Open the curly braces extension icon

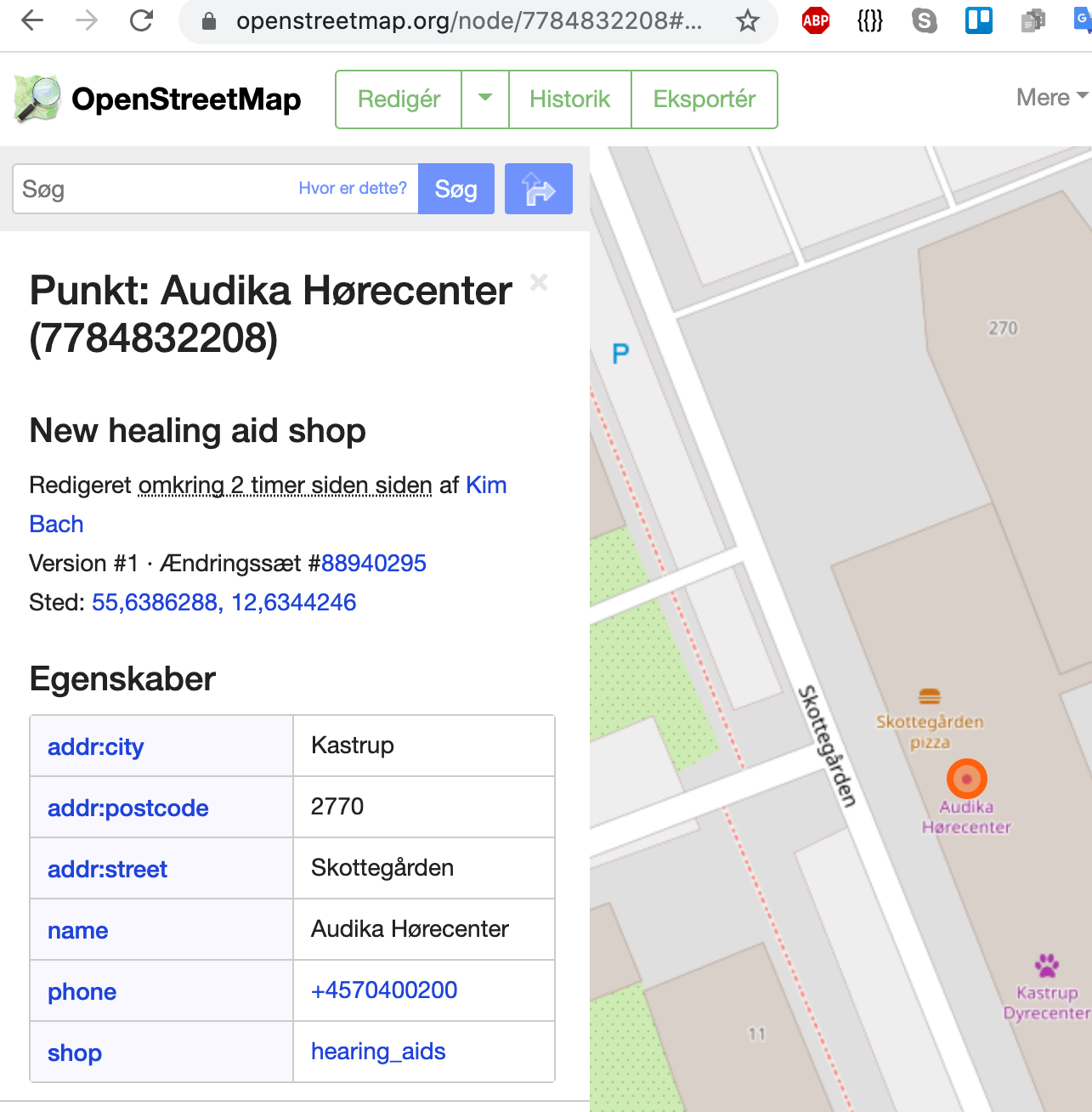tap(870, 20)
